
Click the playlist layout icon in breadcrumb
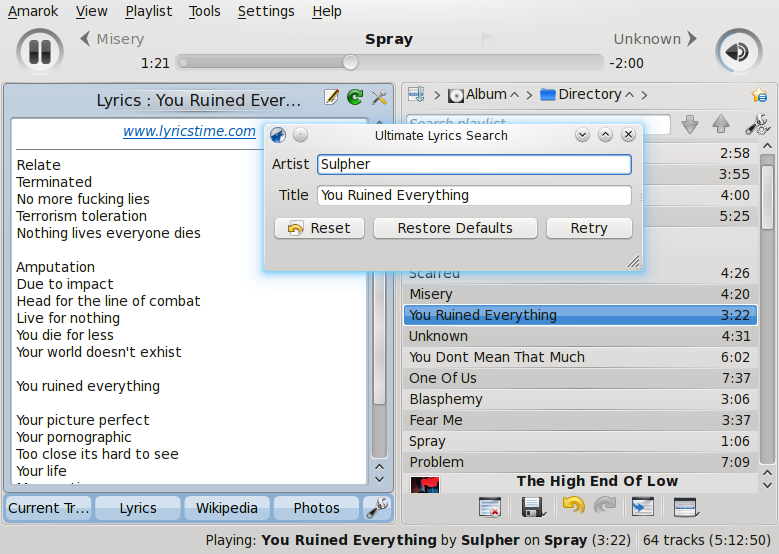coord(416,94)
